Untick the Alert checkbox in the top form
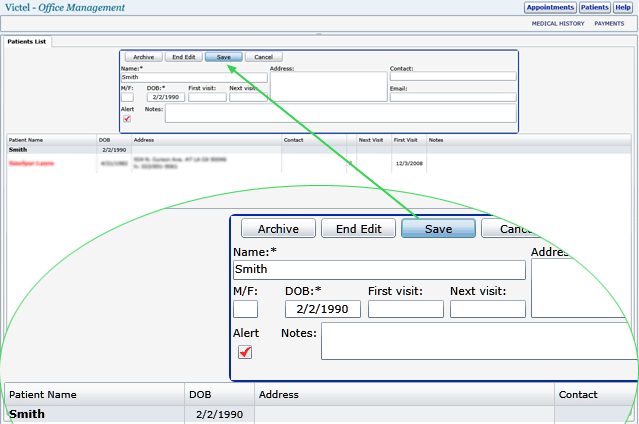 [x=127, y=119]
